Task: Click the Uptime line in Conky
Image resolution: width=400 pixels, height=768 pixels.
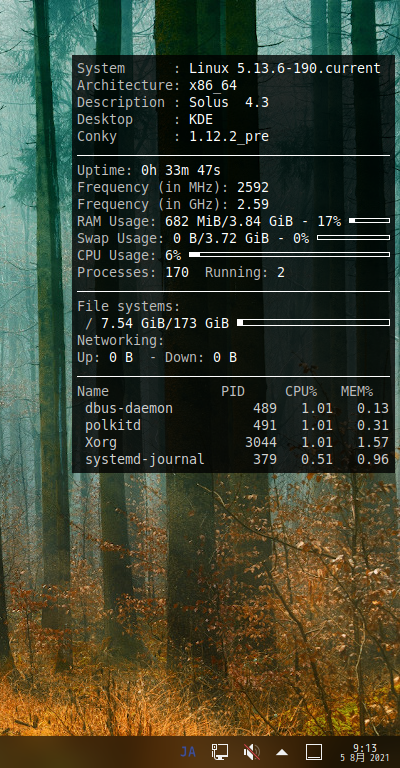Action: click(149, 170)
